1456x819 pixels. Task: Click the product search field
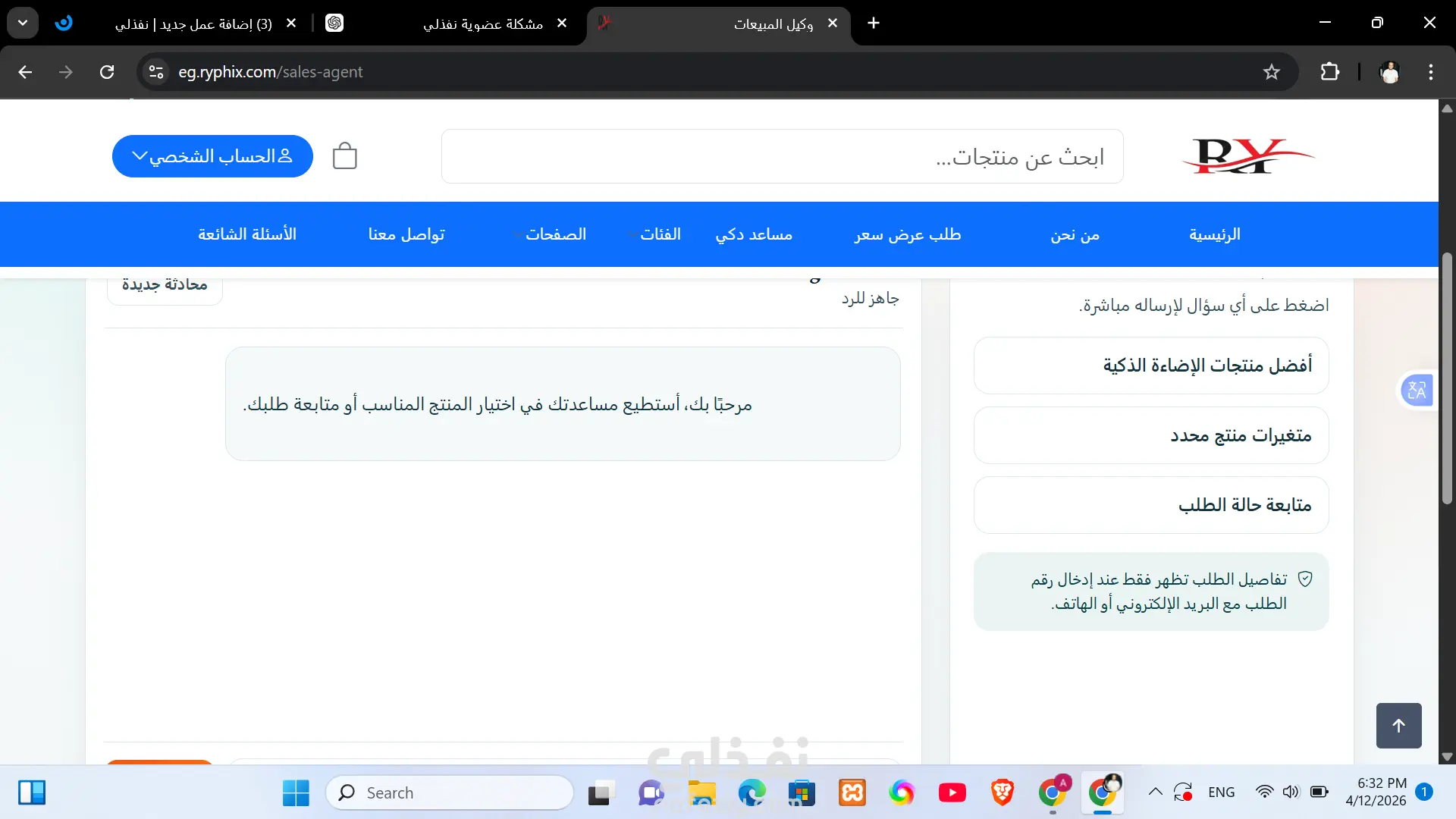pos(781,156)
